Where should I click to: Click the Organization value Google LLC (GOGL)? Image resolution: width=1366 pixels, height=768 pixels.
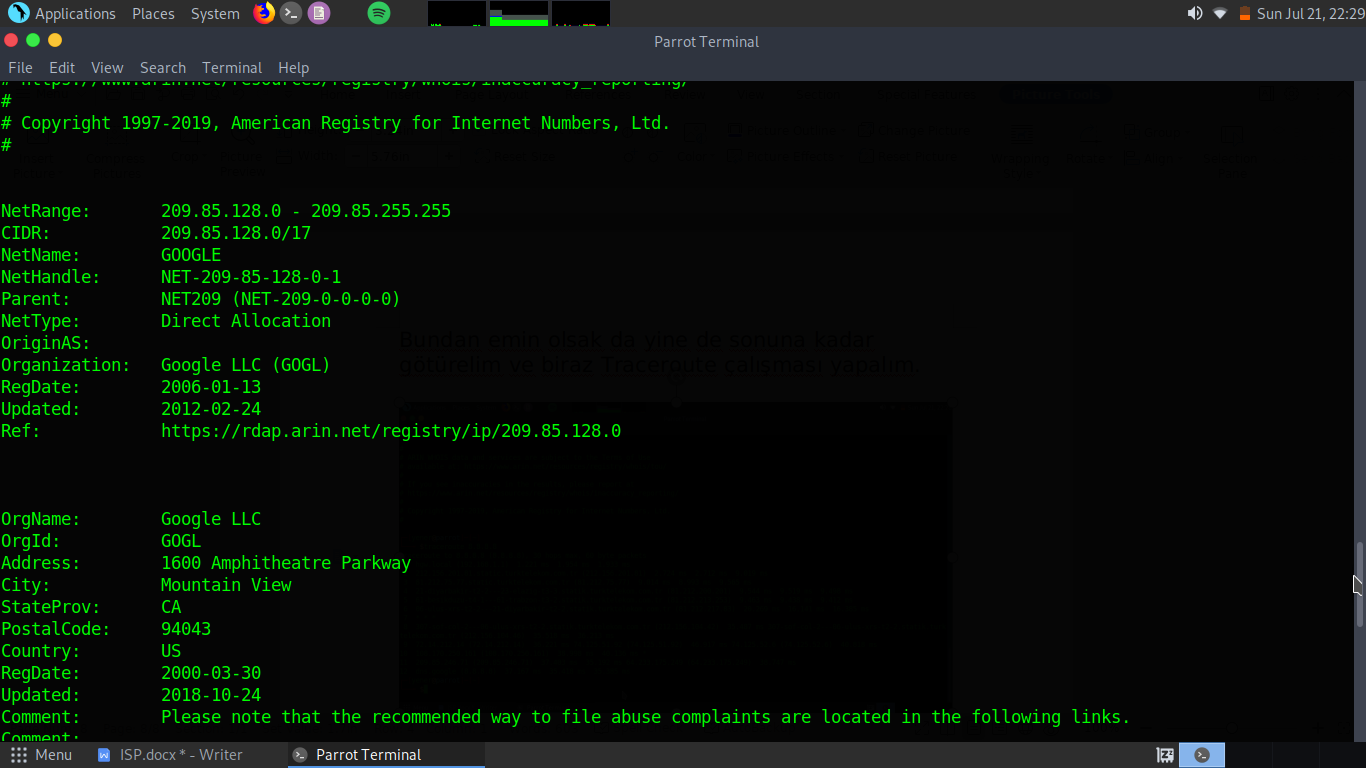pos(246,365)
